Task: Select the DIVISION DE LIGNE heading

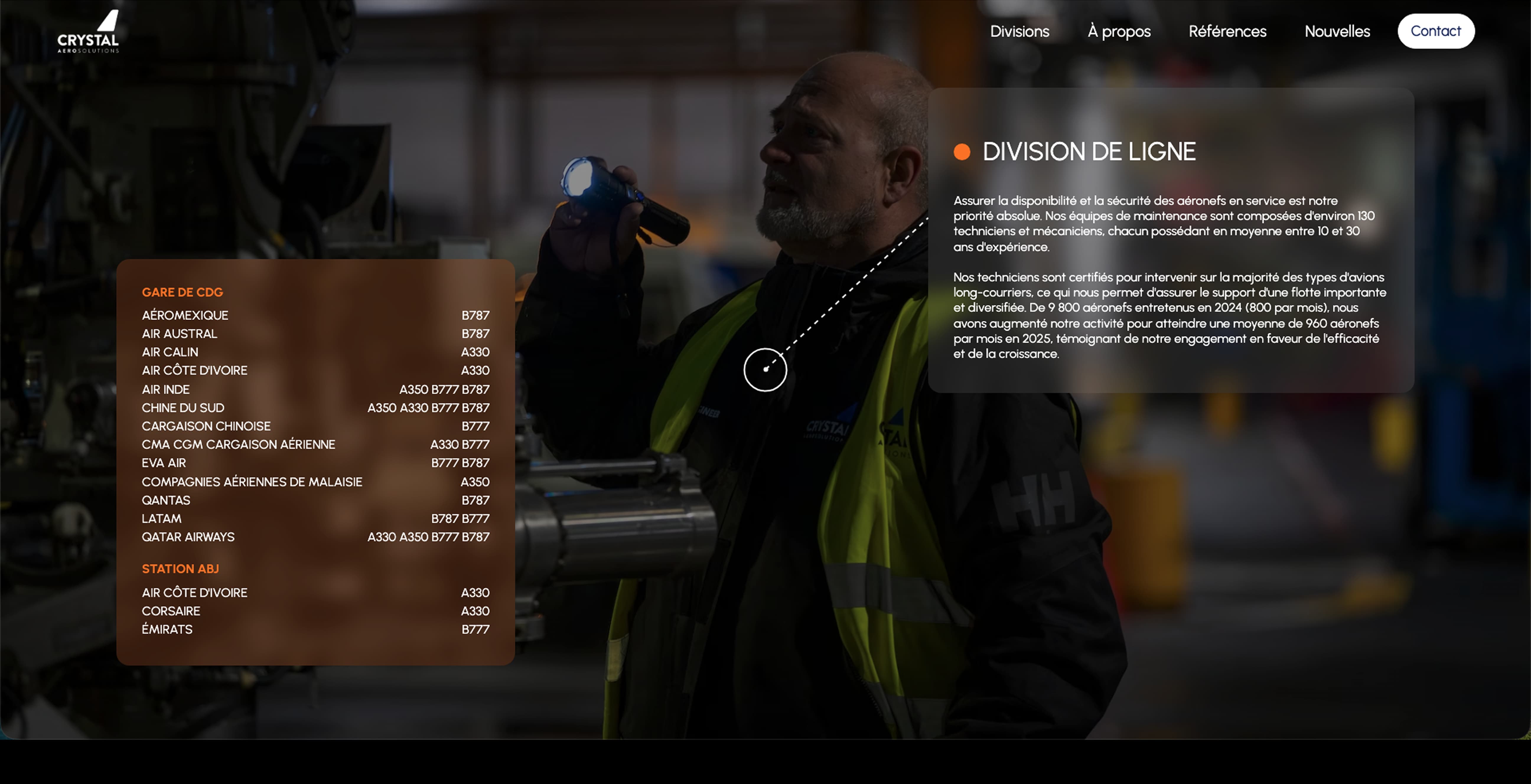Action: tap(1089, 151)
